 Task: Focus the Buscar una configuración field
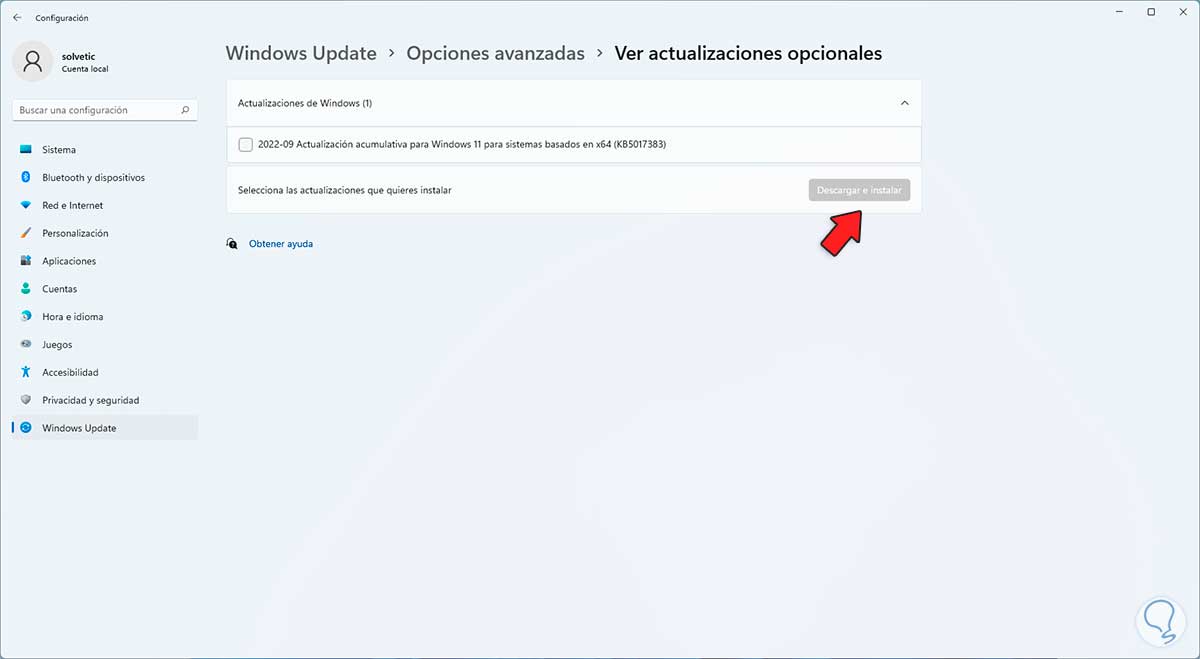click(104, 110)
